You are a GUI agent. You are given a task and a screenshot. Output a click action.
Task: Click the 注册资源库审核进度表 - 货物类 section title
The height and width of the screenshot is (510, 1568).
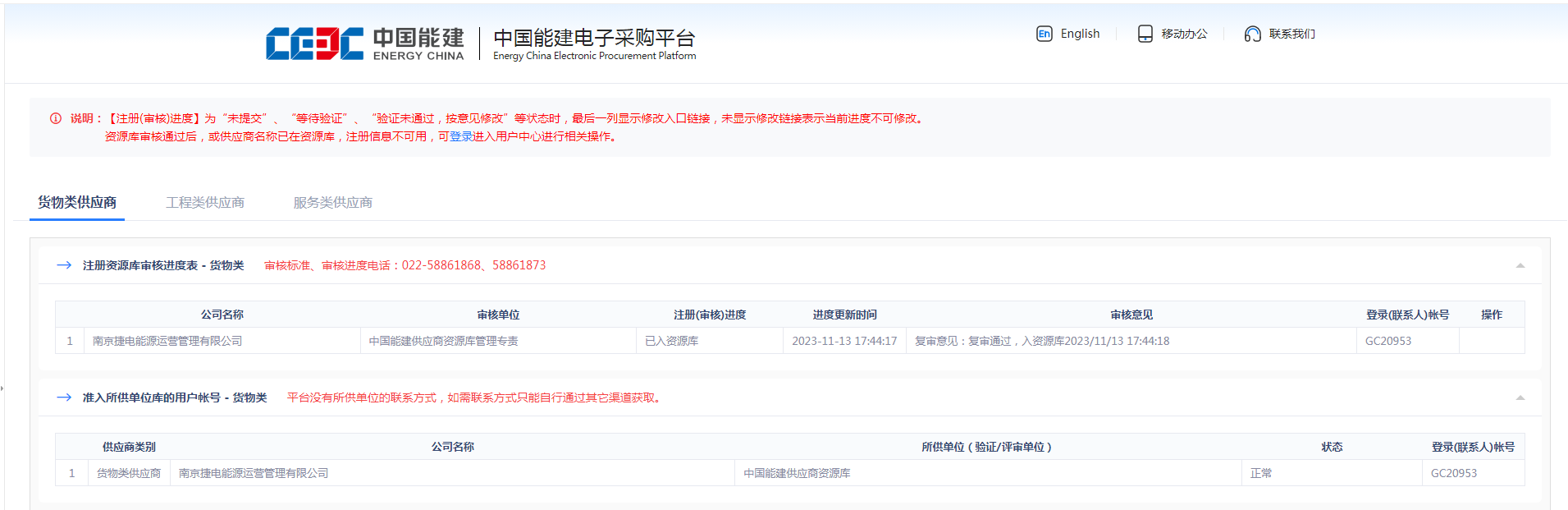point(163,265)
